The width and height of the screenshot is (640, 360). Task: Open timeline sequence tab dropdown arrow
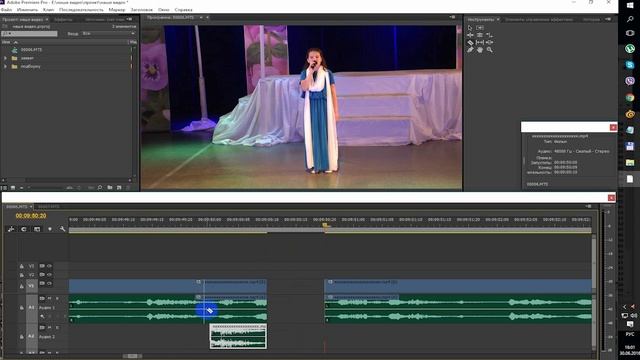click(x=31, y=207)
